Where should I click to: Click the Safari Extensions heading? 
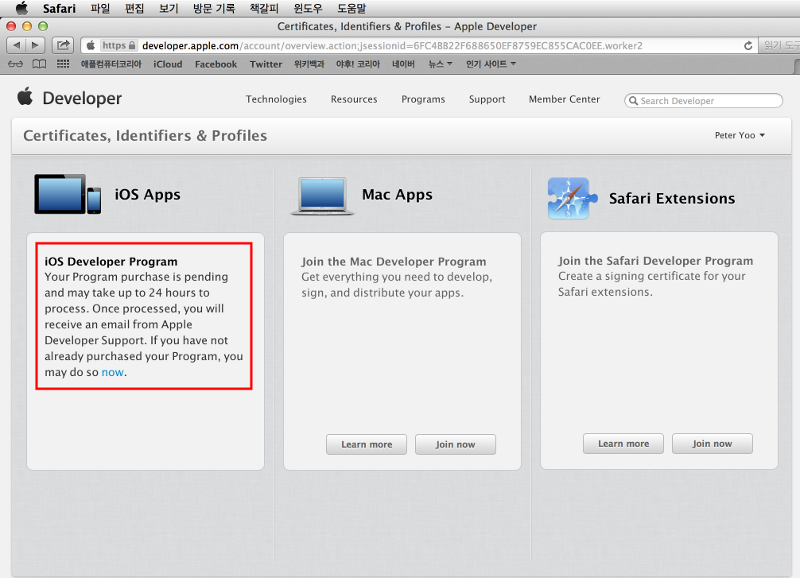(x=672, y=198)
